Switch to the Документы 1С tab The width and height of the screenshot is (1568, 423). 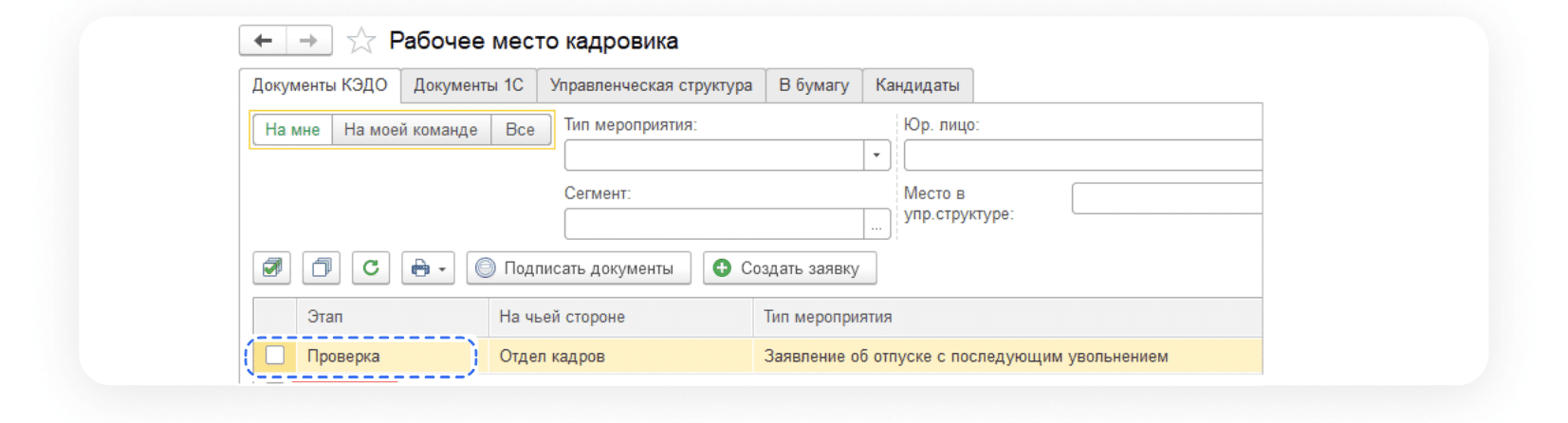(469, 85)
